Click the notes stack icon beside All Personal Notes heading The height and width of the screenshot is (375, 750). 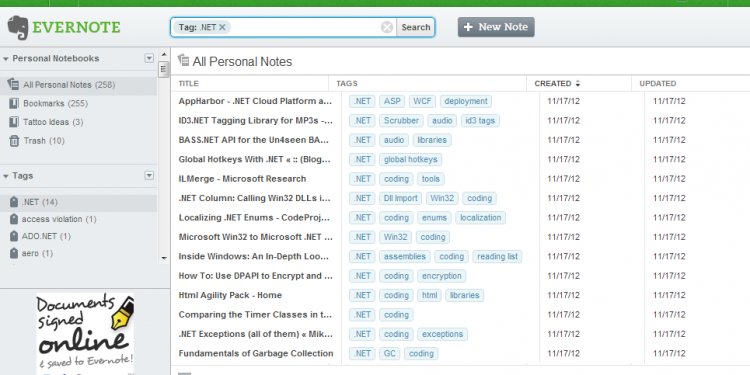pyautogui.click(x=183, y=61)
